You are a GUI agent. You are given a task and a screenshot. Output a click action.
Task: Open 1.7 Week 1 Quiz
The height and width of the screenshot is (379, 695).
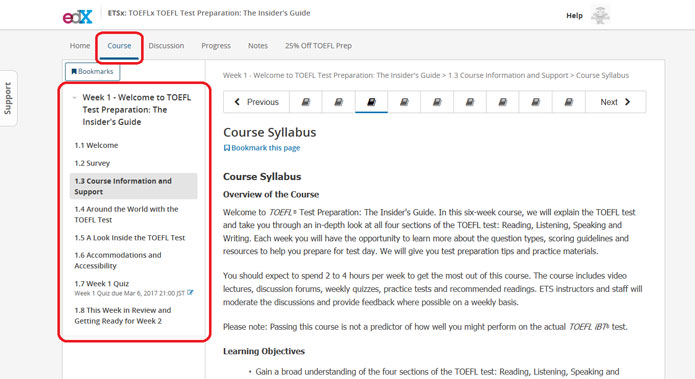click(x=102, y=284)
